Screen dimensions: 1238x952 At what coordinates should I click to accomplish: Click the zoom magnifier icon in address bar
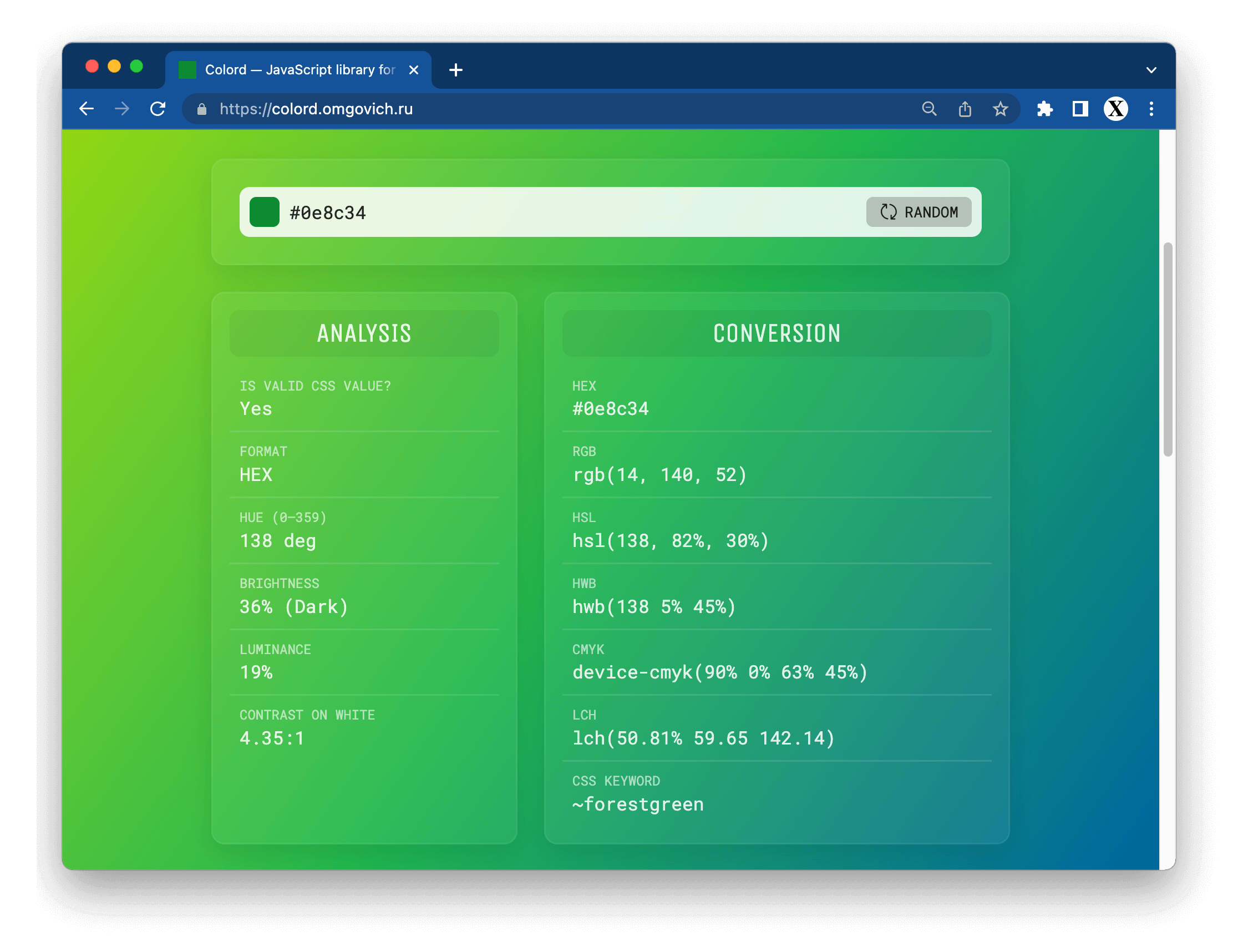(928, 109)
